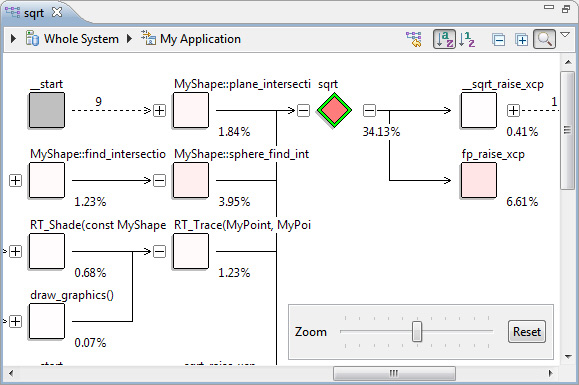Click the 3.95% label under sphere_find_int
The image size is (579, 385).
click(234, 202)
